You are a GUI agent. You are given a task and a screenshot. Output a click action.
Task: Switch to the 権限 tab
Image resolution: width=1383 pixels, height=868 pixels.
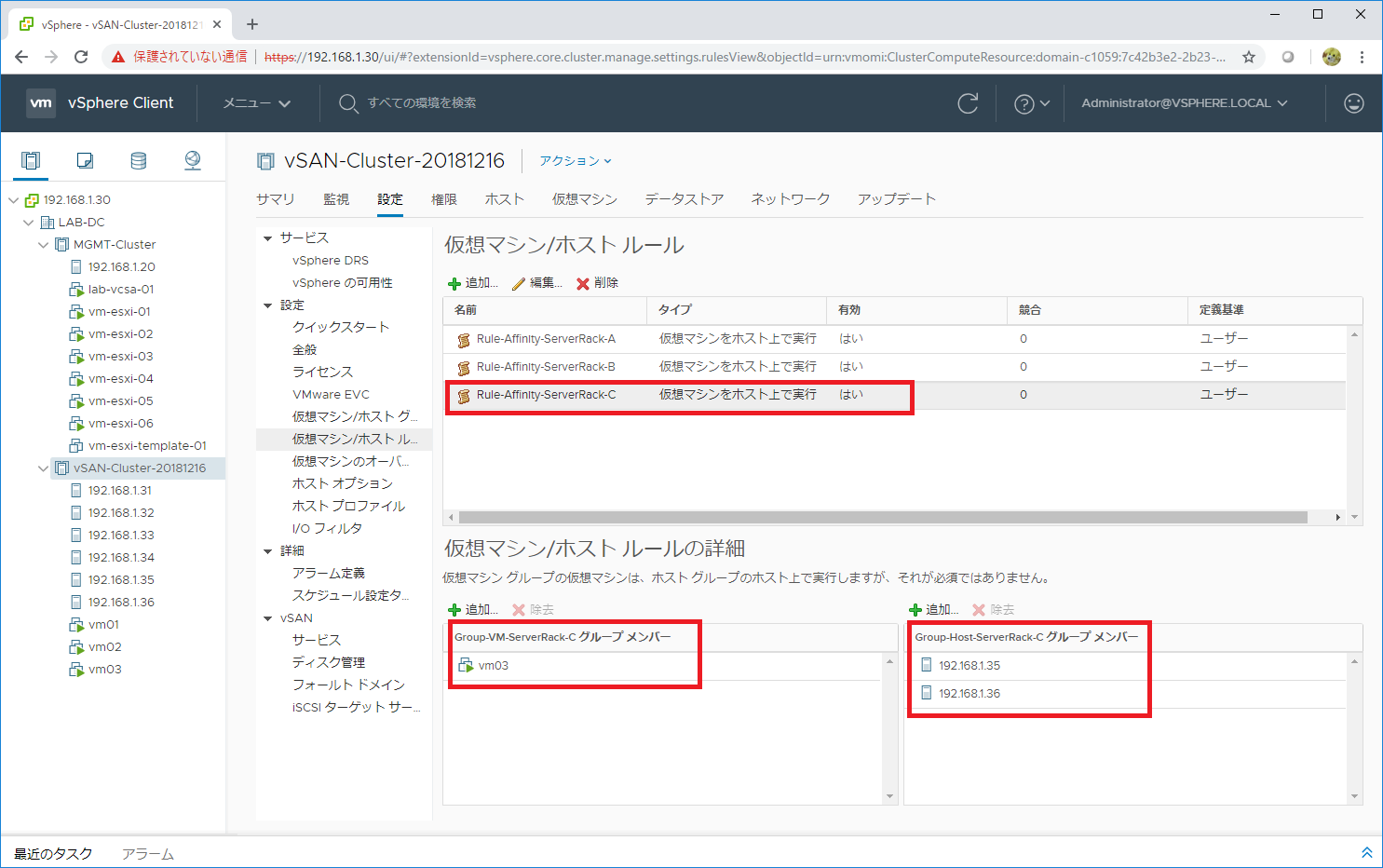click(444, 199)
